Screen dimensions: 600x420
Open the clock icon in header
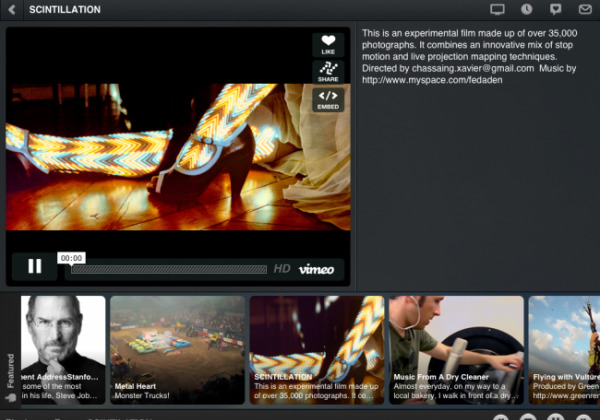click(x=527, y=10)
